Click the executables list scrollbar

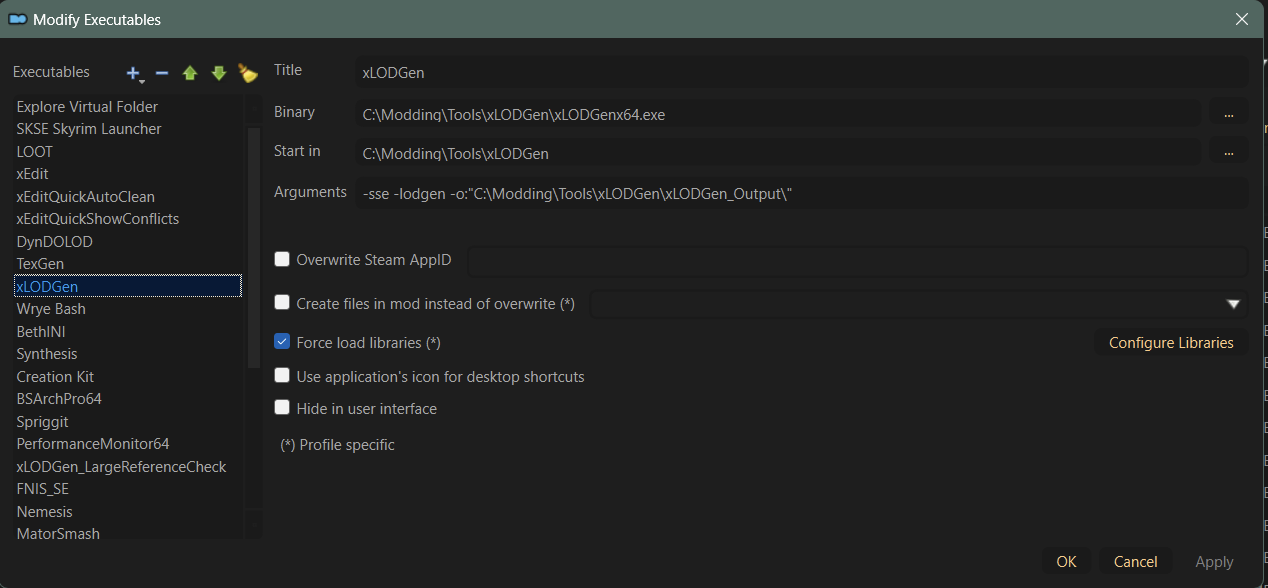(x=253, y=250)
